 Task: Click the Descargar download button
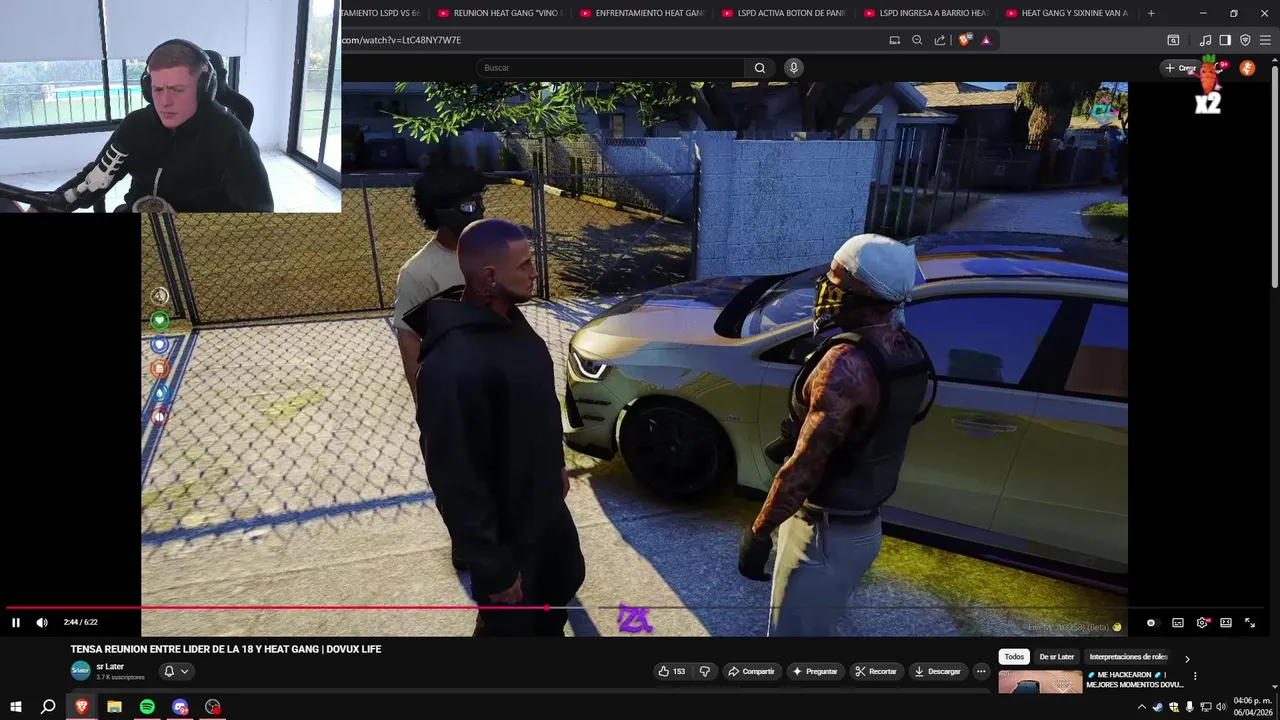(937, 671)
